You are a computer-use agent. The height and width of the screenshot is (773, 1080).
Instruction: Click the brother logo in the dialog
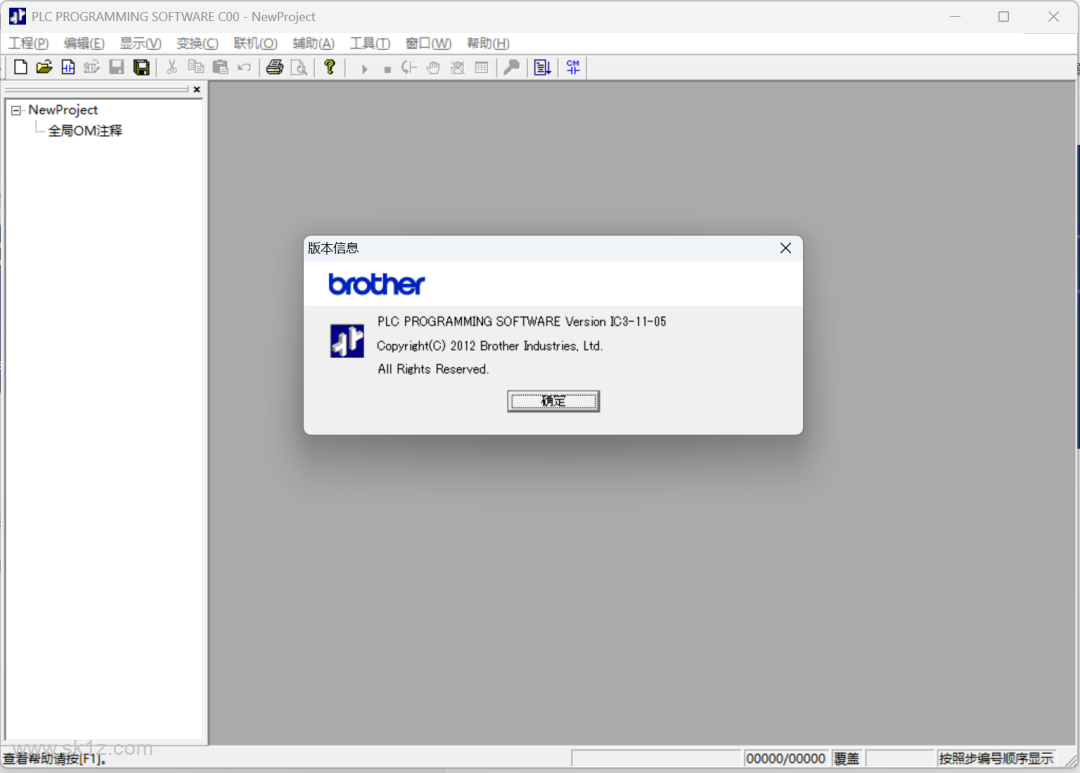(377, 284)
